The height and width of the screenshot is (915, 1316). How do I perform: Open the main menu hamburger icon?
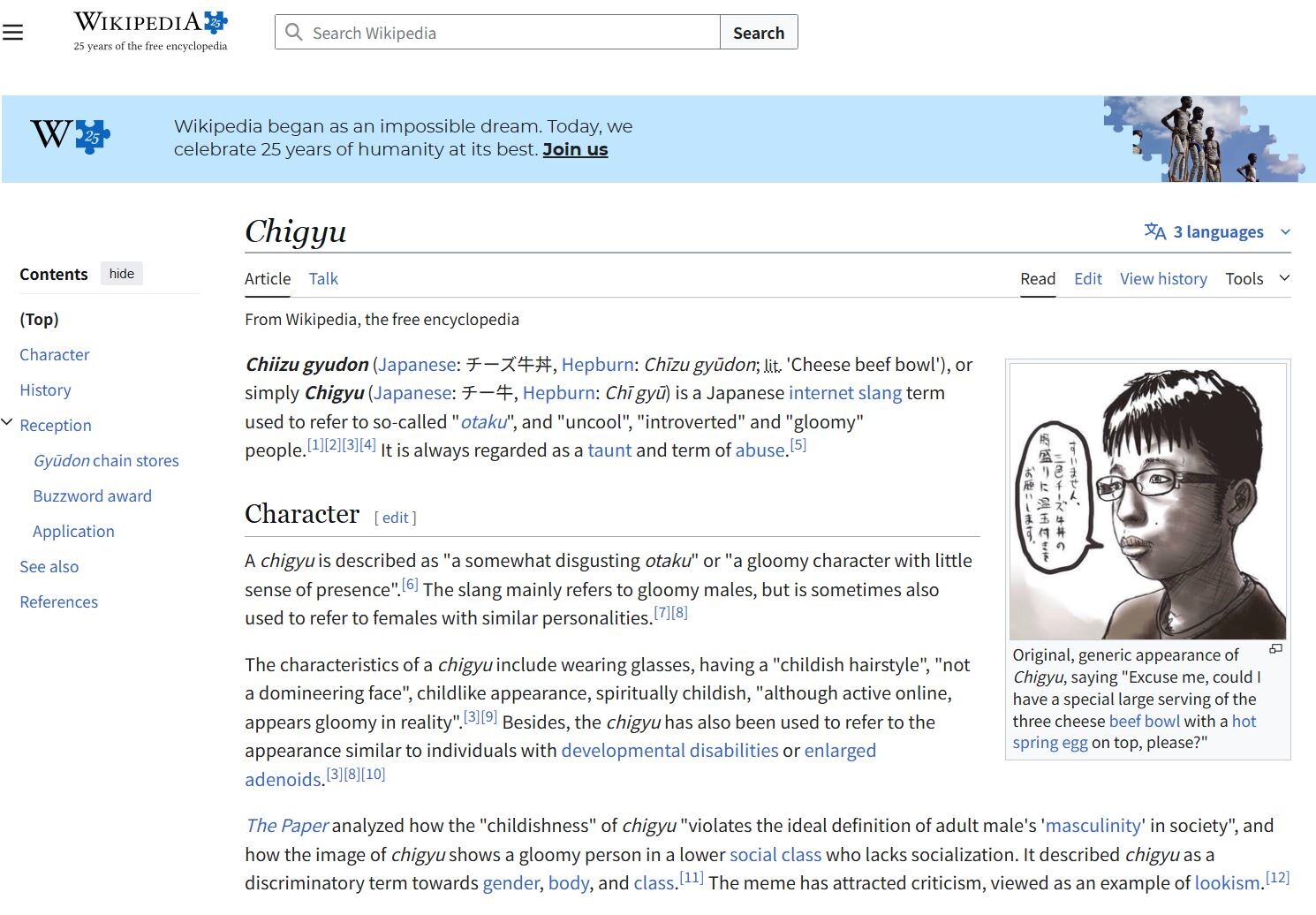[x=12, y=33]
